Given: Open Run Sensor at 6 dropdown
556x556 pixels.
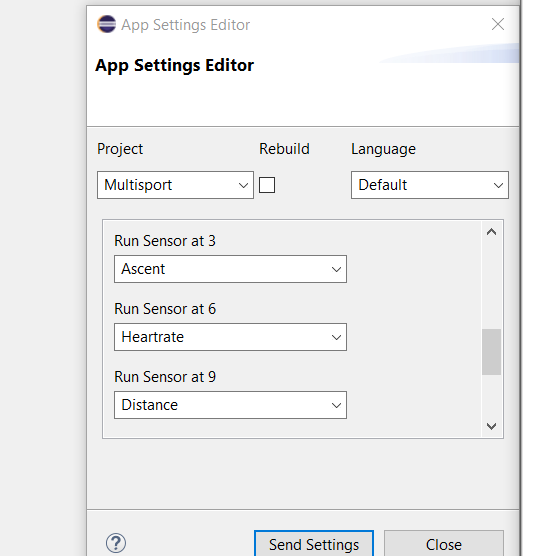Looking at the screenshot, I should pyautogui.click(x=230, y=337).
